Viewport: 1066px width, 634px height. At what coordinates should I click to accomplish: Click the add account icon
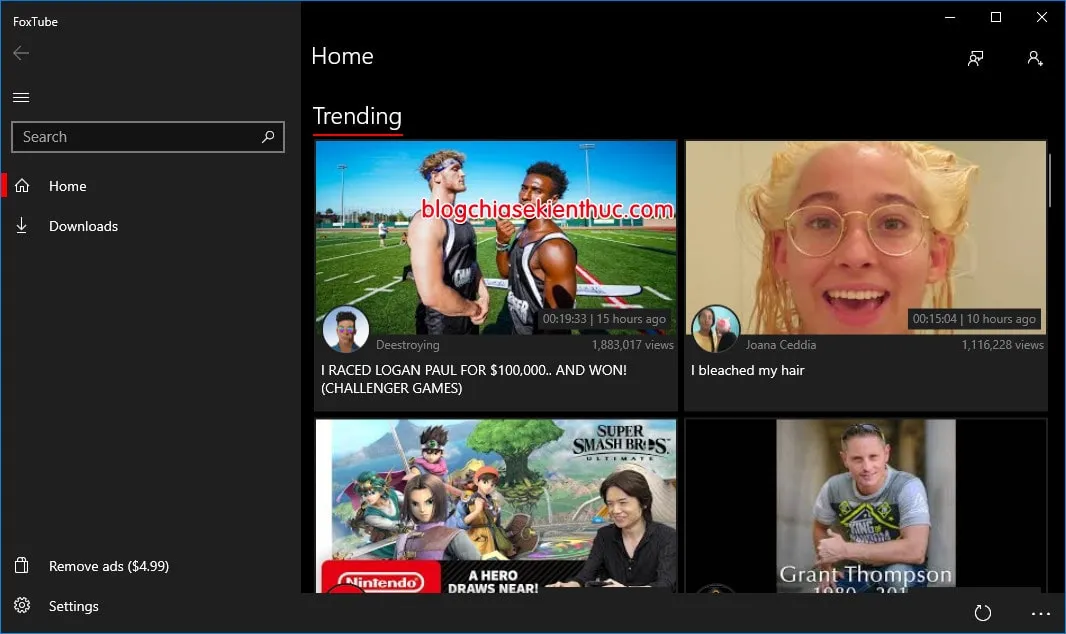pos(1035,58)
